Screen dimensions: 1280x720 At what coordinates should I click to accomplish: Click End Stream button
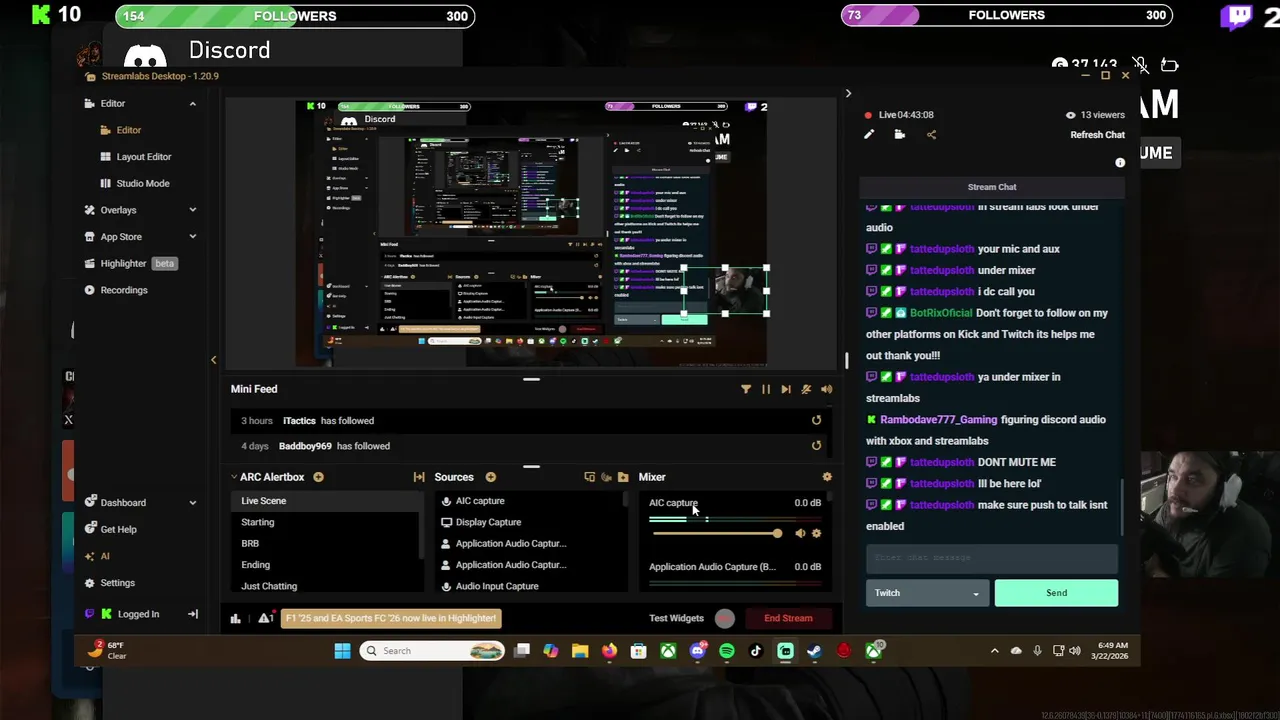tap(788, 618)
